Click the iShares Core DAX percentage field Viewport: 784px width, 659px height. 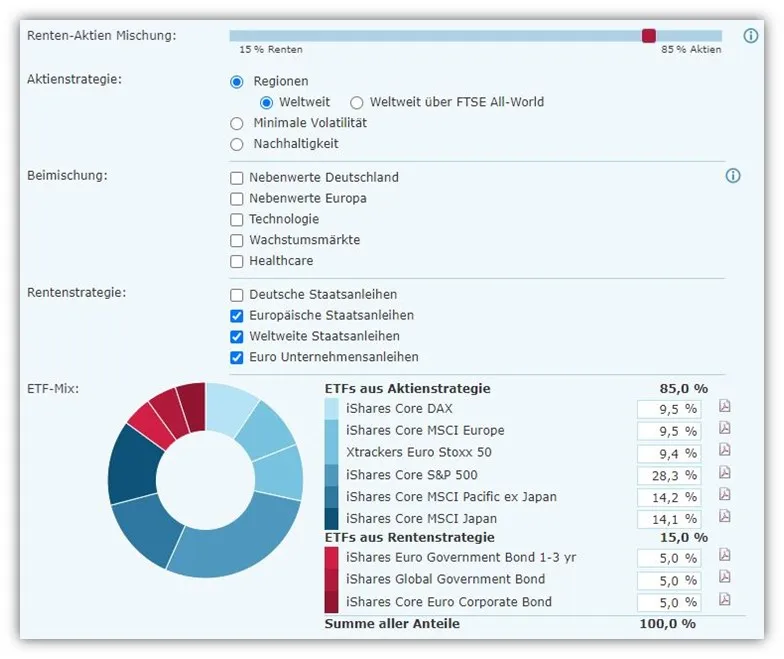tap(668, 409)
